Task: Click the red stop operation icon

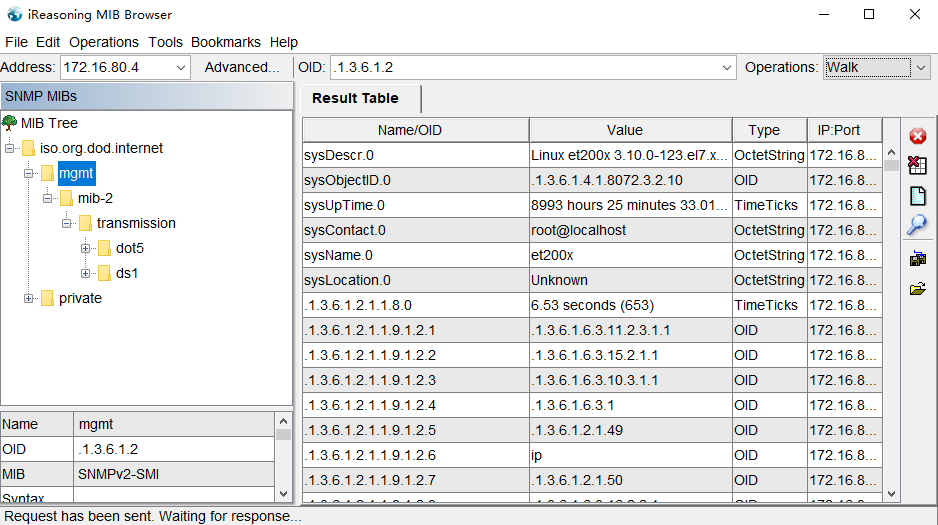Action: 918,136
